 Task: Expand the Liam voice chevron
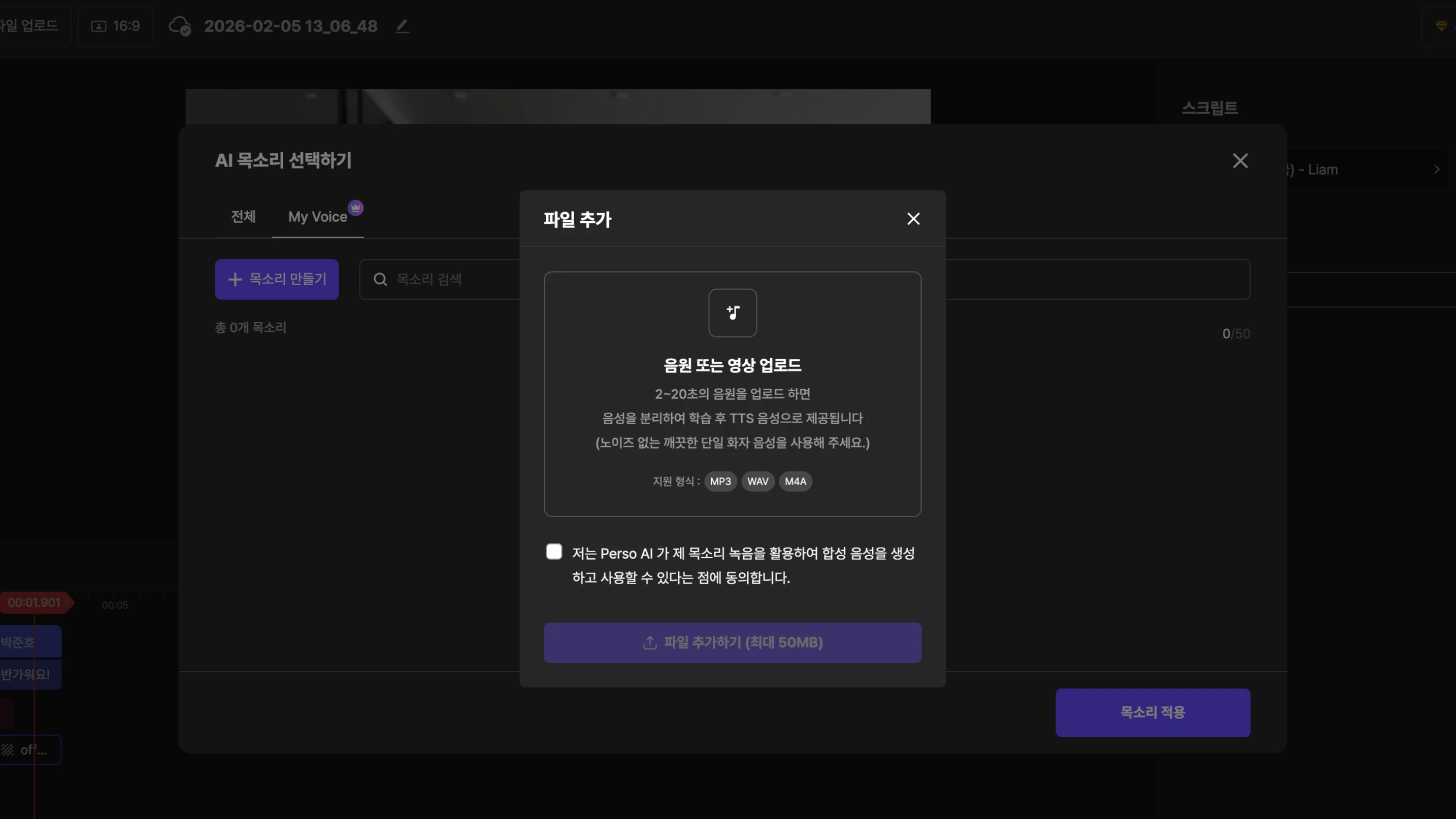[1437, 169]
